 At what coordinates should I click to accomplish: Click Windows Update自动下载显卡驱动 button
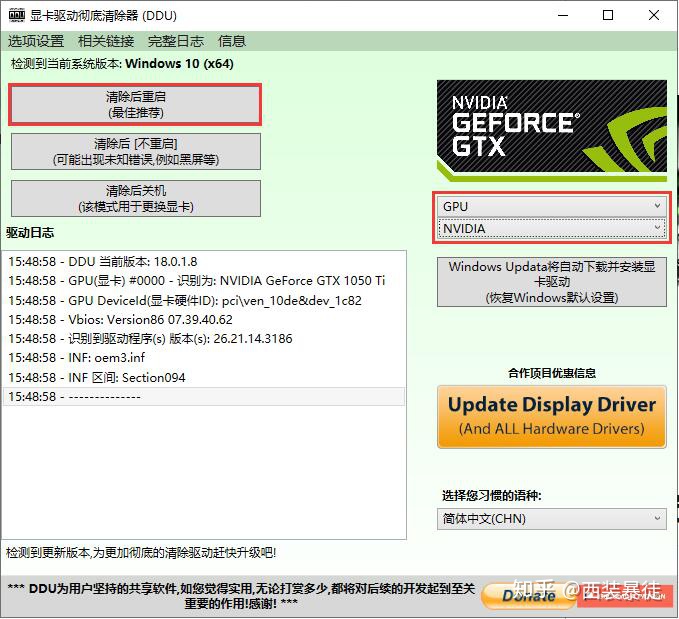552,282
